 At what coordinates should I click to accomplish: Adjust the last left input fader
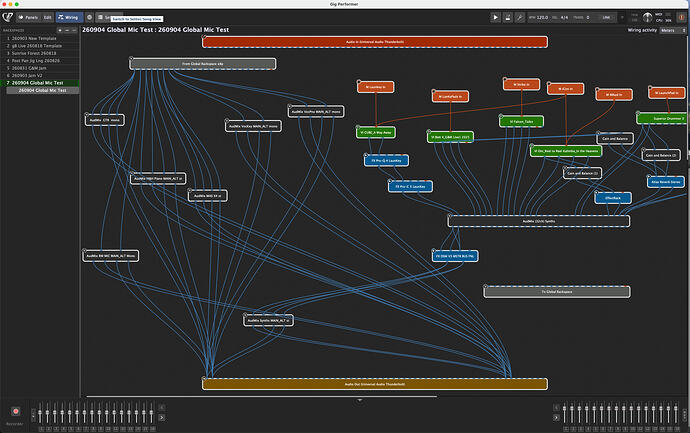[x=152, y=413]
